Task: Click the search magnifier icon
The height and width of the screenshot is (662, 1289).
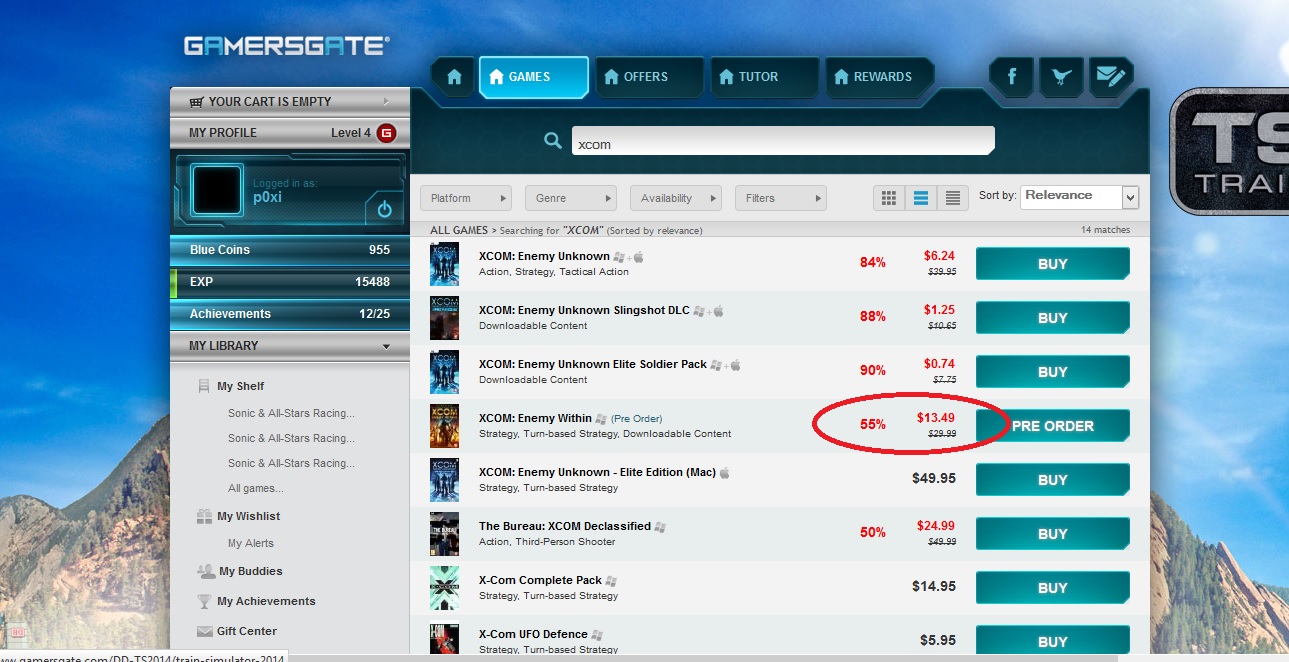Action: pos(552,141)
